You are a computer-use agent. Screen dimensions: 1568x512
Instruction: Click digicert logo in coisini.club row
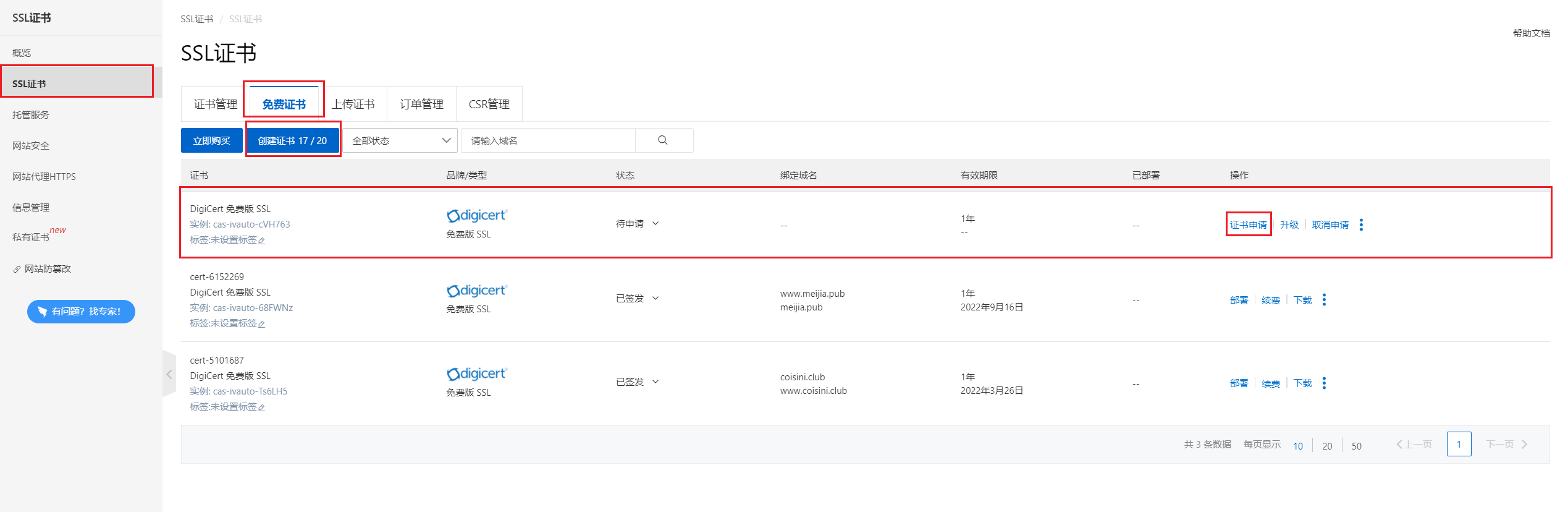pos(476,373)
